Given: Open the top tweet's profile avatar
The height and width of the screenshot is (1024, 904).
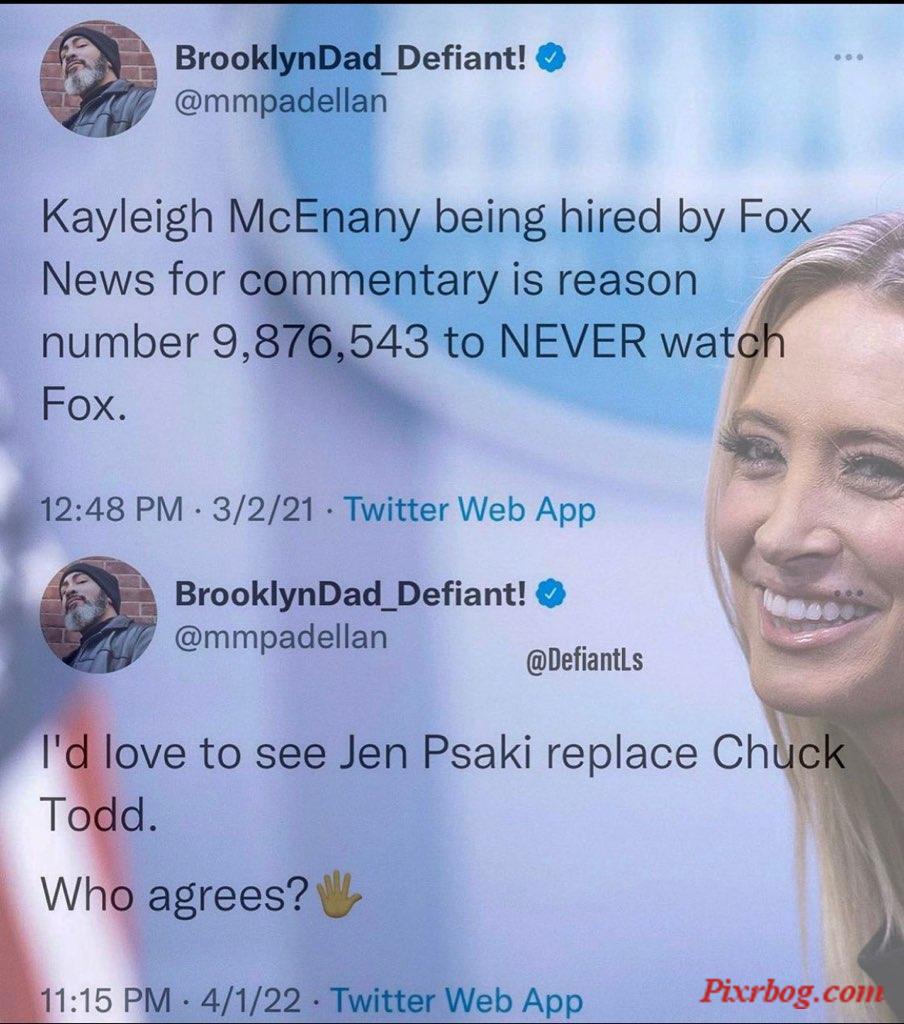Looking at the screenshot, I should [98, 78].
